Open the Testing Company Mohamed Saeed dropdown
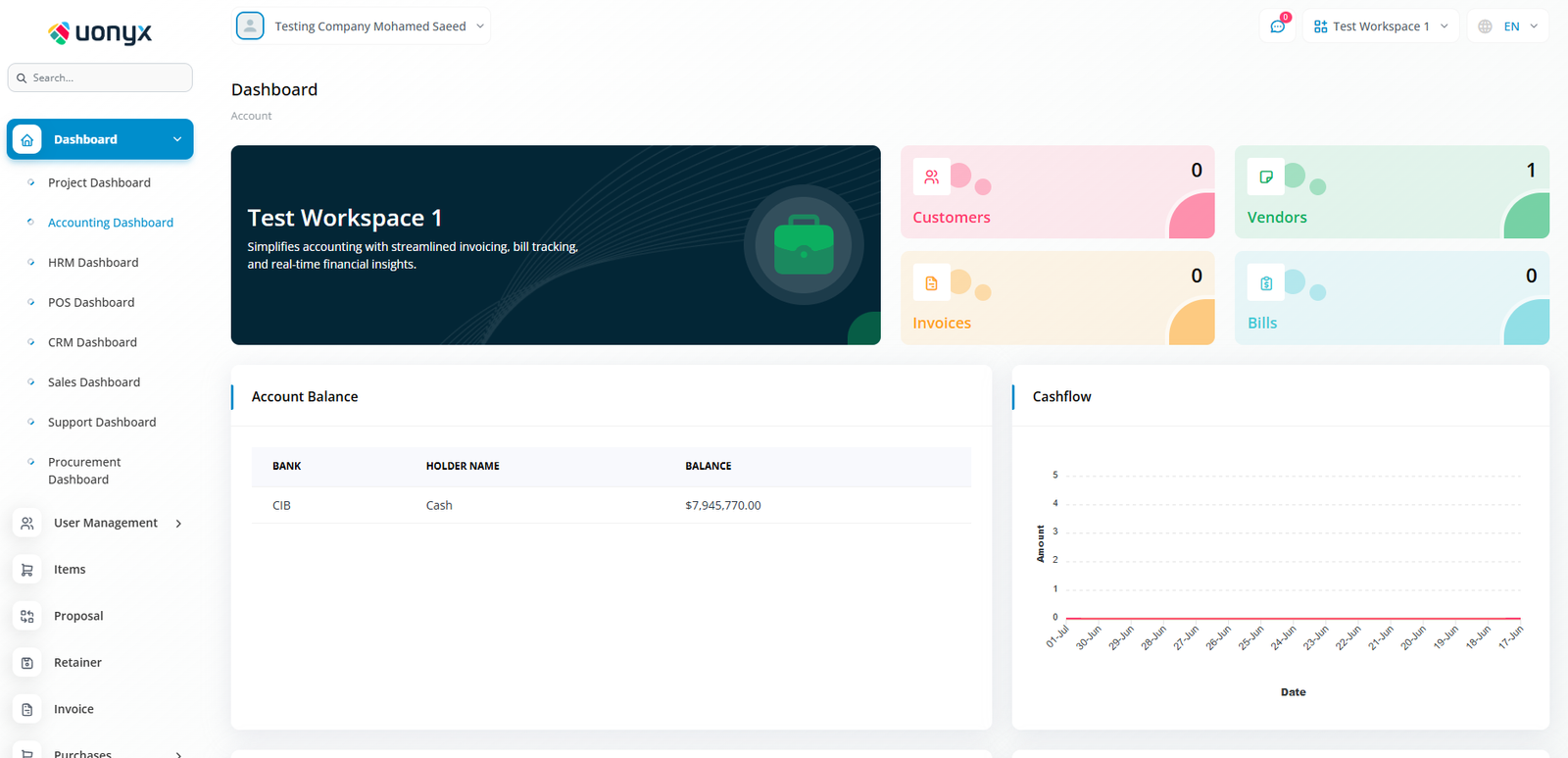This screenshot has width=1568, height=758. [377, 26]
